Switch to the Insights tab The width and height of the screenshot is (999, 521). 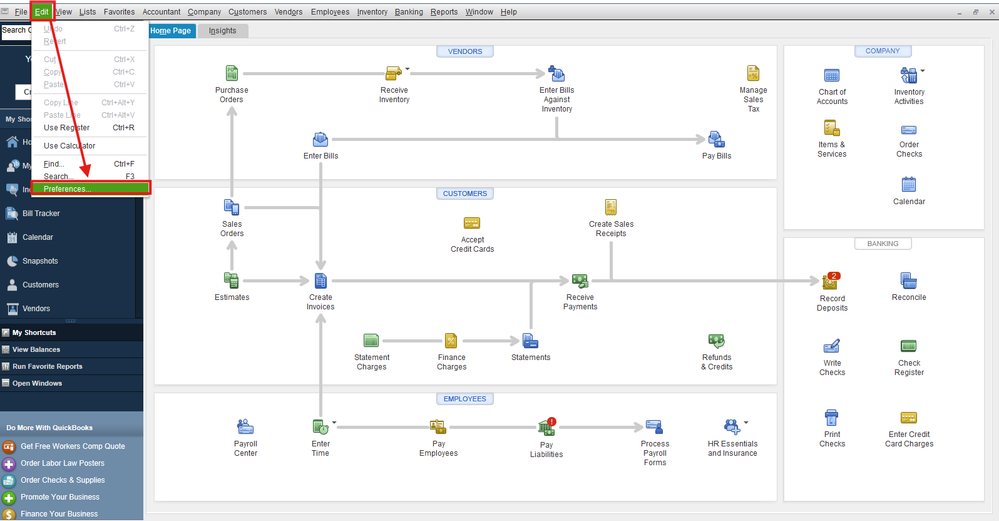[222, 31]
